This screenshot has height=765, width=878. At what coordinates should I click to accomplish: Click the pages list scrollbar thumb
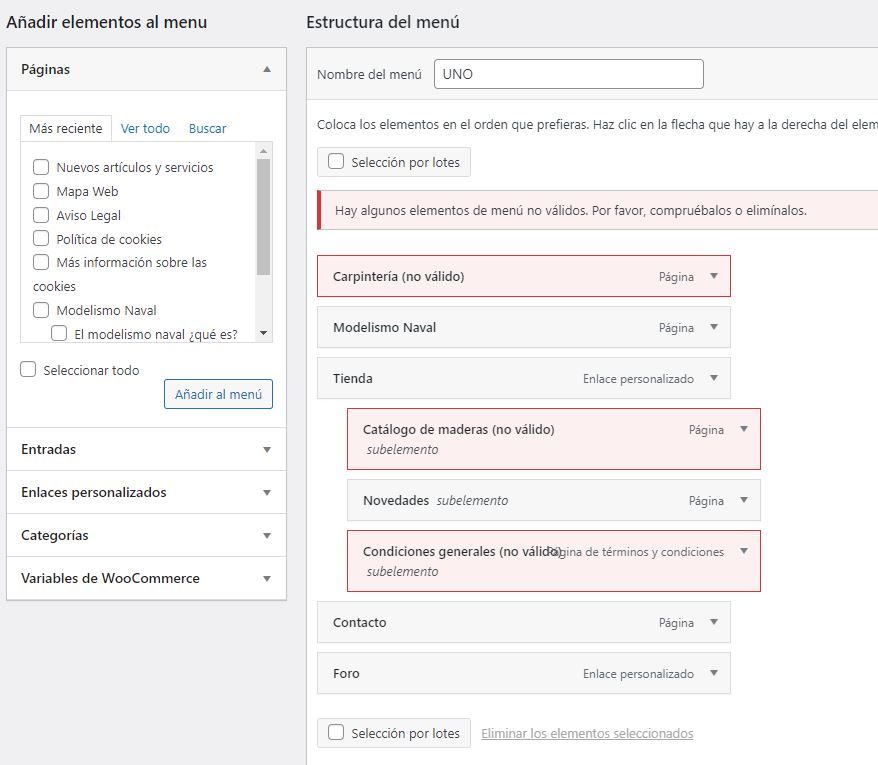[x=263, y=217]
